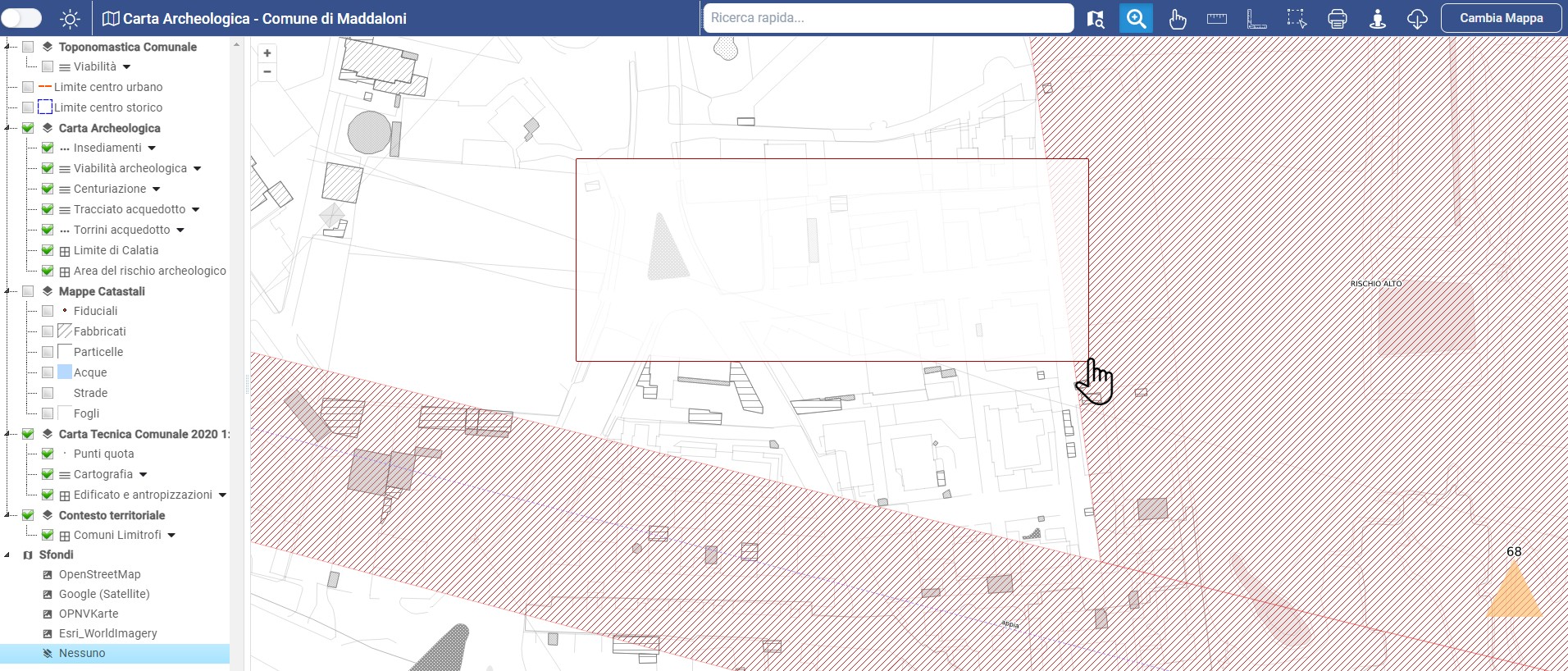Collapse the Mappe Catastali tree group

[7, 291]
